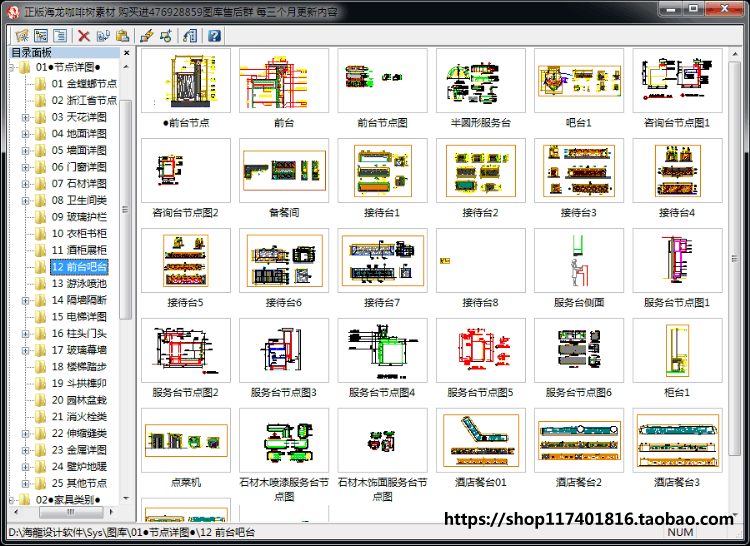Image resolution: width=750 pixels, height=546 pixels.
Task: Select the 13 游泳喷池 folder
Action: pos(79,284)
